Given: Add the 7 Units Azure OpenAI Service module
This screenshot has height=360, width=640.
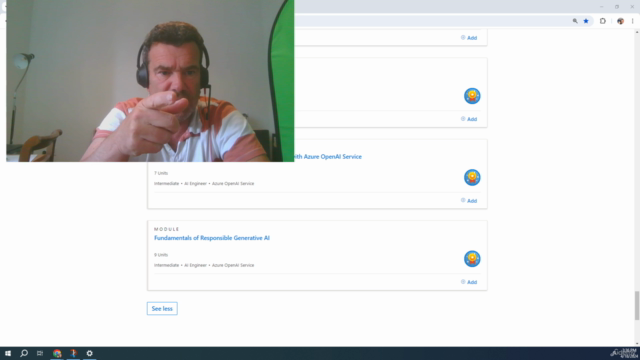Looking at the screenshot, I should pyautogui.click(x=469, y=201).
